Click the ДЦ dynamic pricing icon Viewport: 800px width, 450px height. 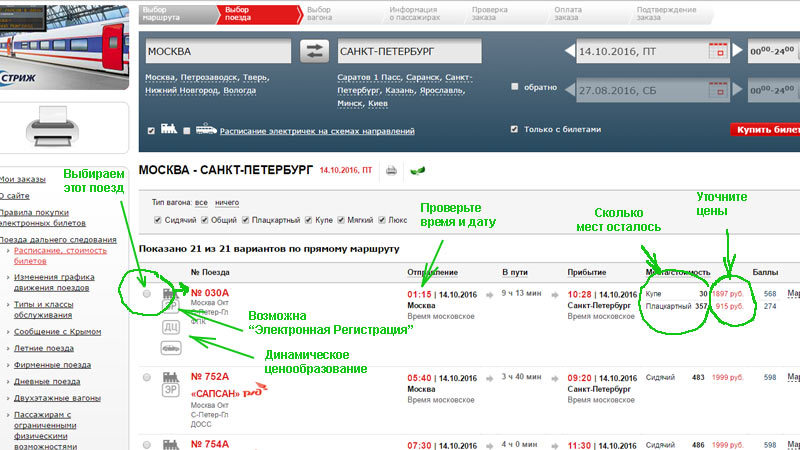coord(171,325)
